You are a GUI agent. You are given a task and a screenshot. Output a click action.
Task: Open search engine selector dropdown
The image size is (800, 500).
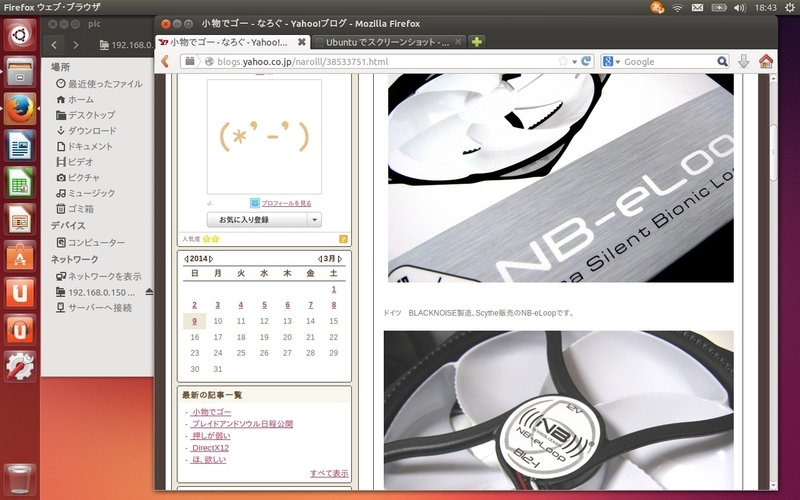pos(610,61)
